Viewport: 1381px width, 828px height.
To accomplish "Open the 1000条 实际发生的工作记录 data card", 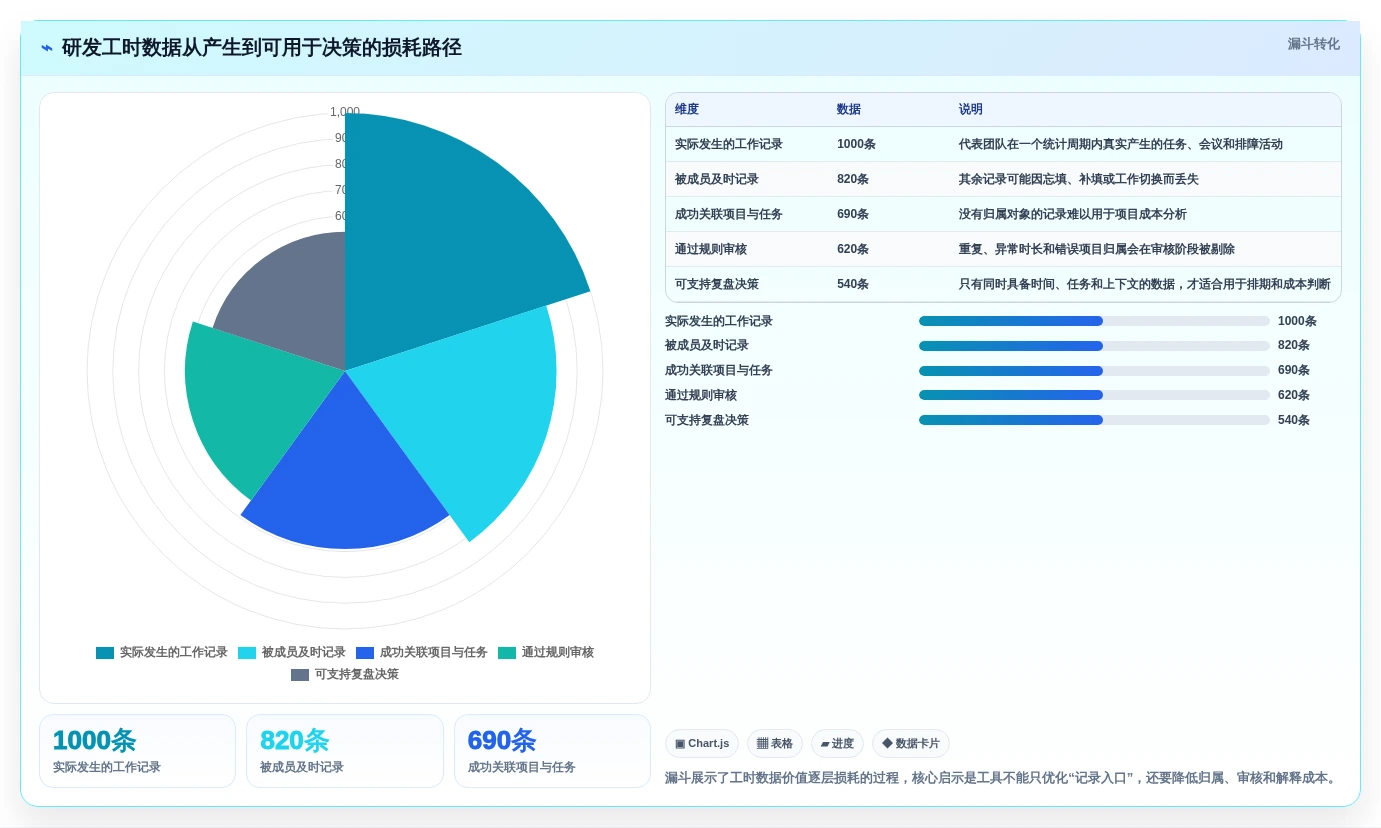I will (137, 751).
